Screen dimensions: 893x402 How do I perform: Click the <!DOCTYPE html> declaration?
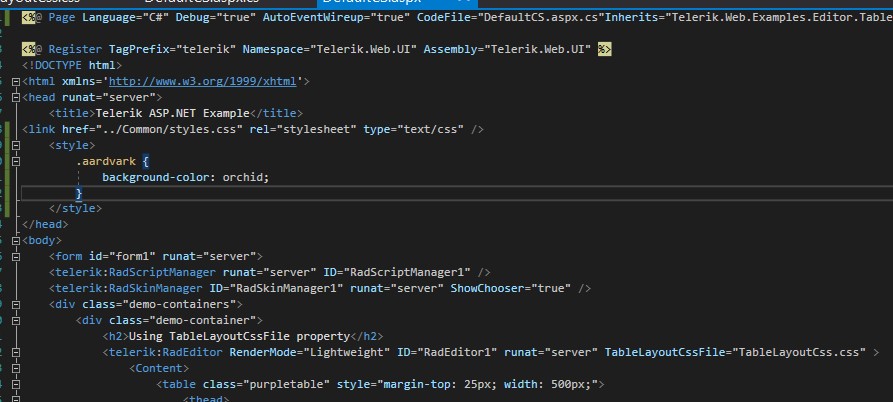[72, 65]
